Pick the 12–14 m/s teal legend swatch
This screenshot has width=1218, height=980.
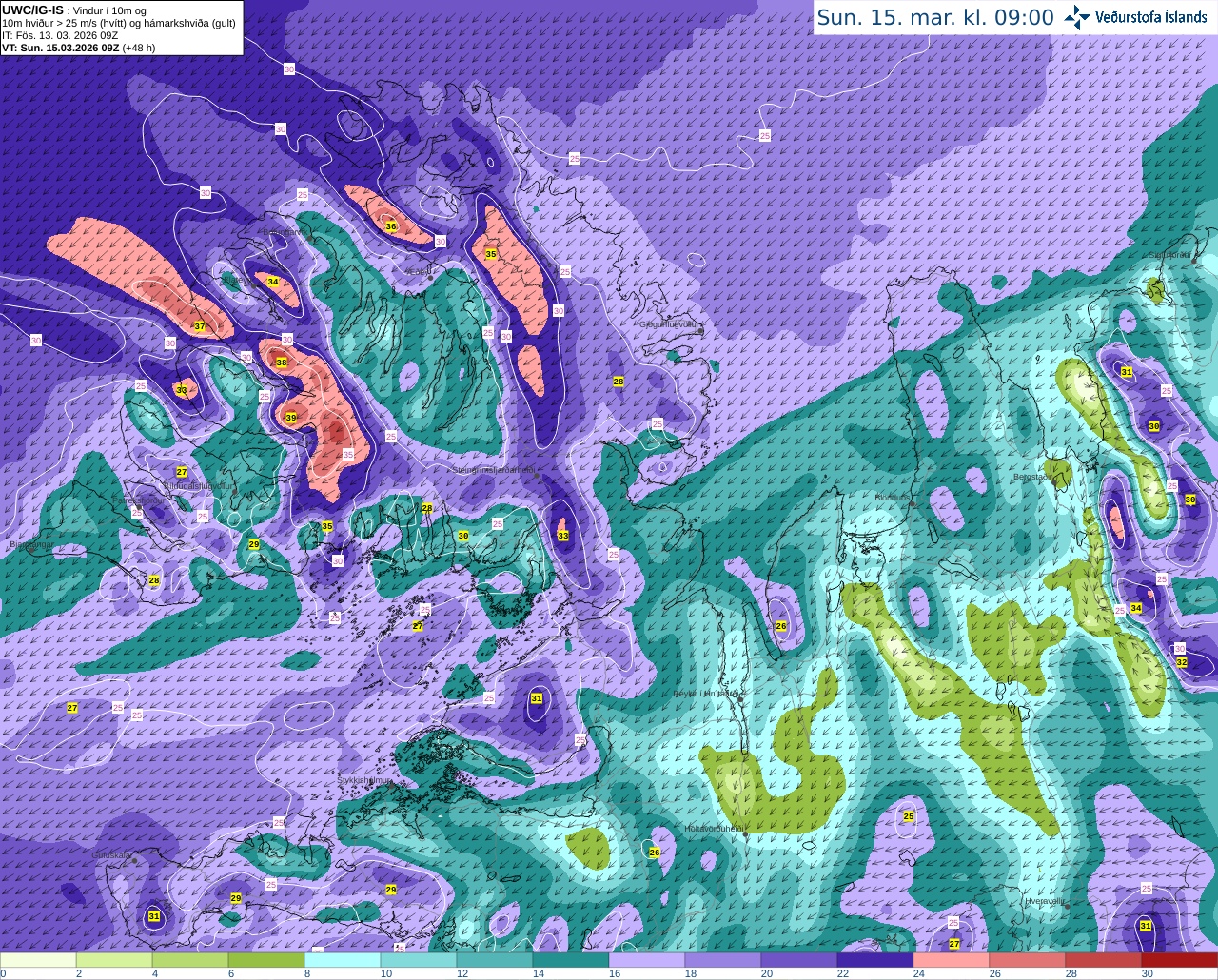click(x=495, y=960)
